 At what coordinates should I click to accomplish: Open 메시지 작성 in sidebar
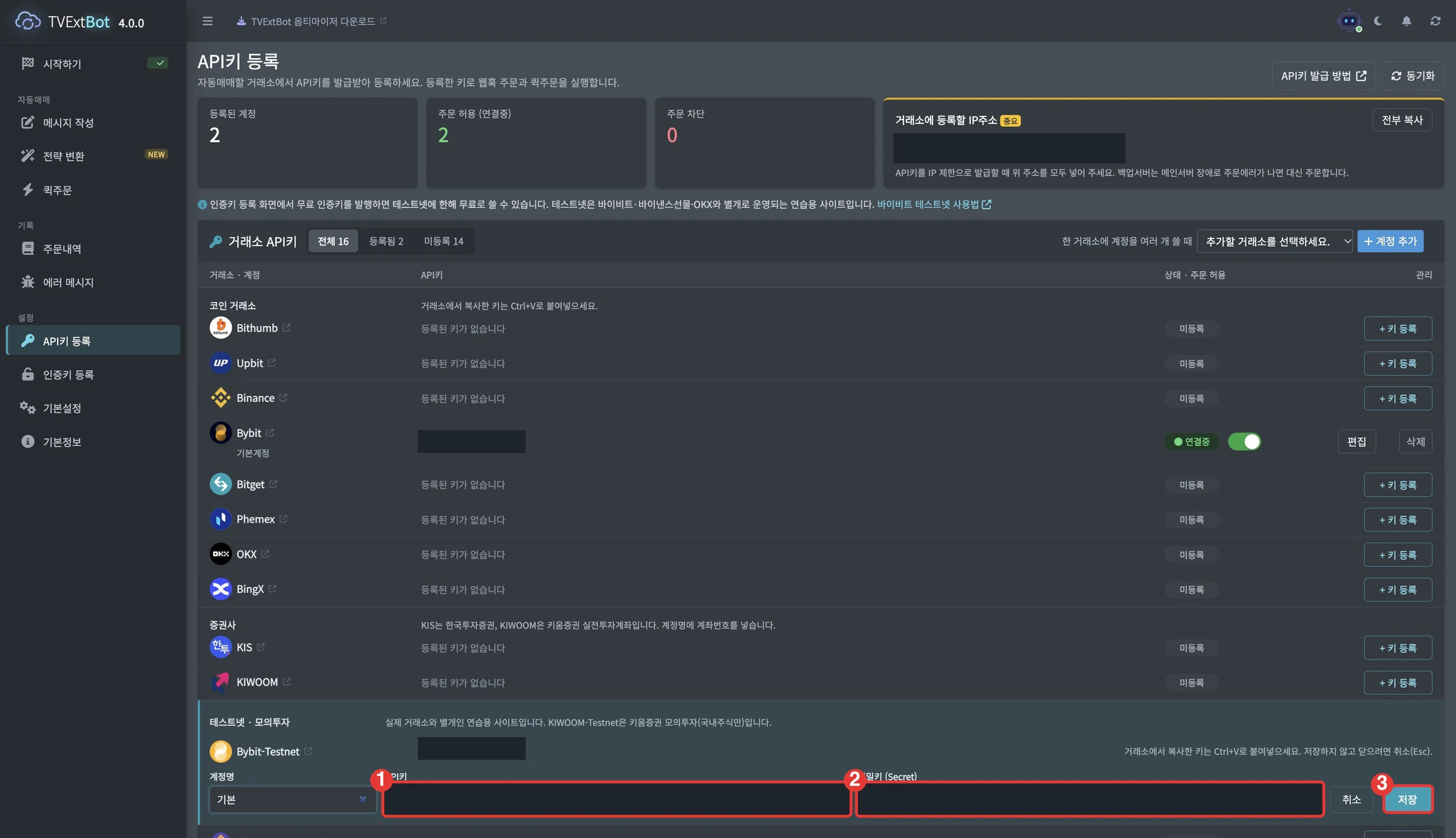[93, 123]
